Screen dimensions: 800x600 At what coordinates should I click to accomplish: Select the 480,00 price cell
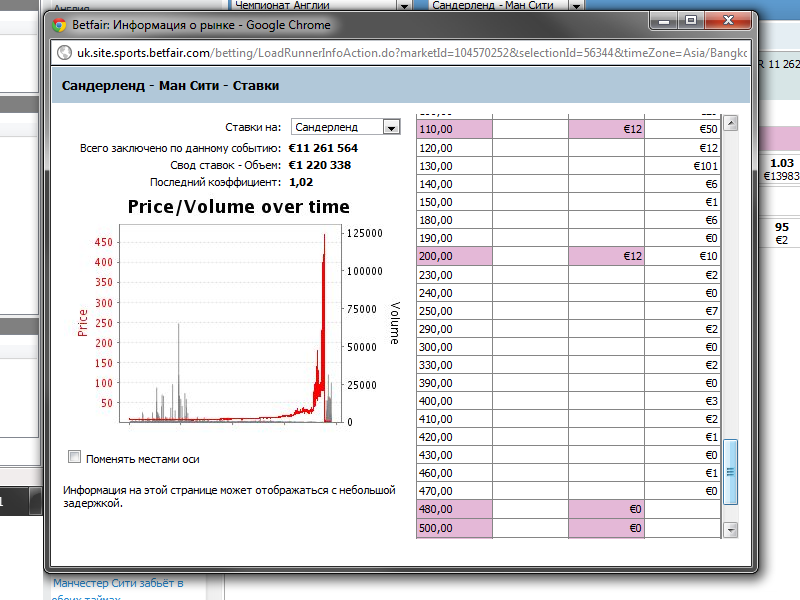454,509
